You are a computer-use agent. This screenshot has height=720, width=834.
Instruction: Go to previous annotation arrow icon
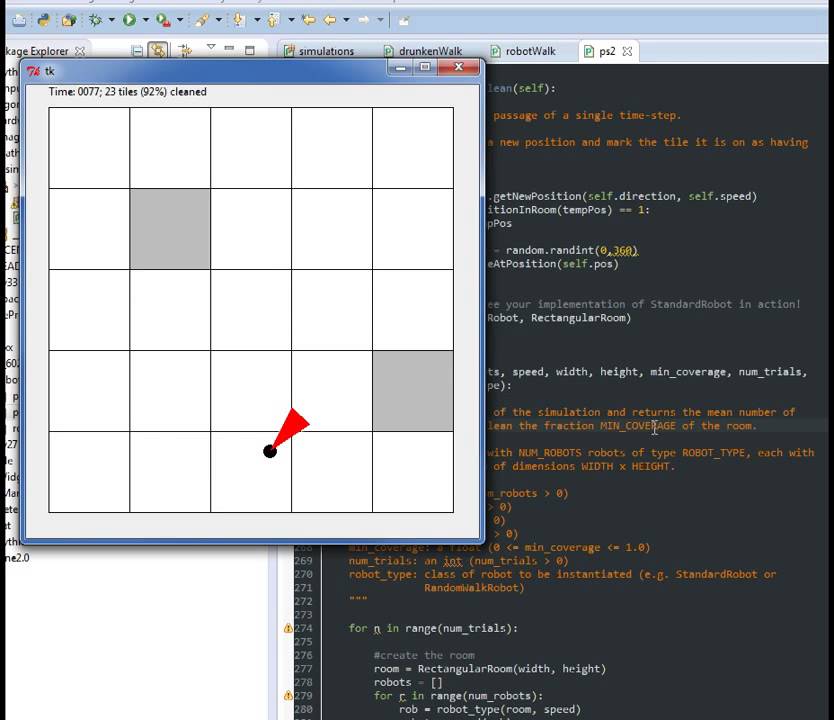(274, 20)
